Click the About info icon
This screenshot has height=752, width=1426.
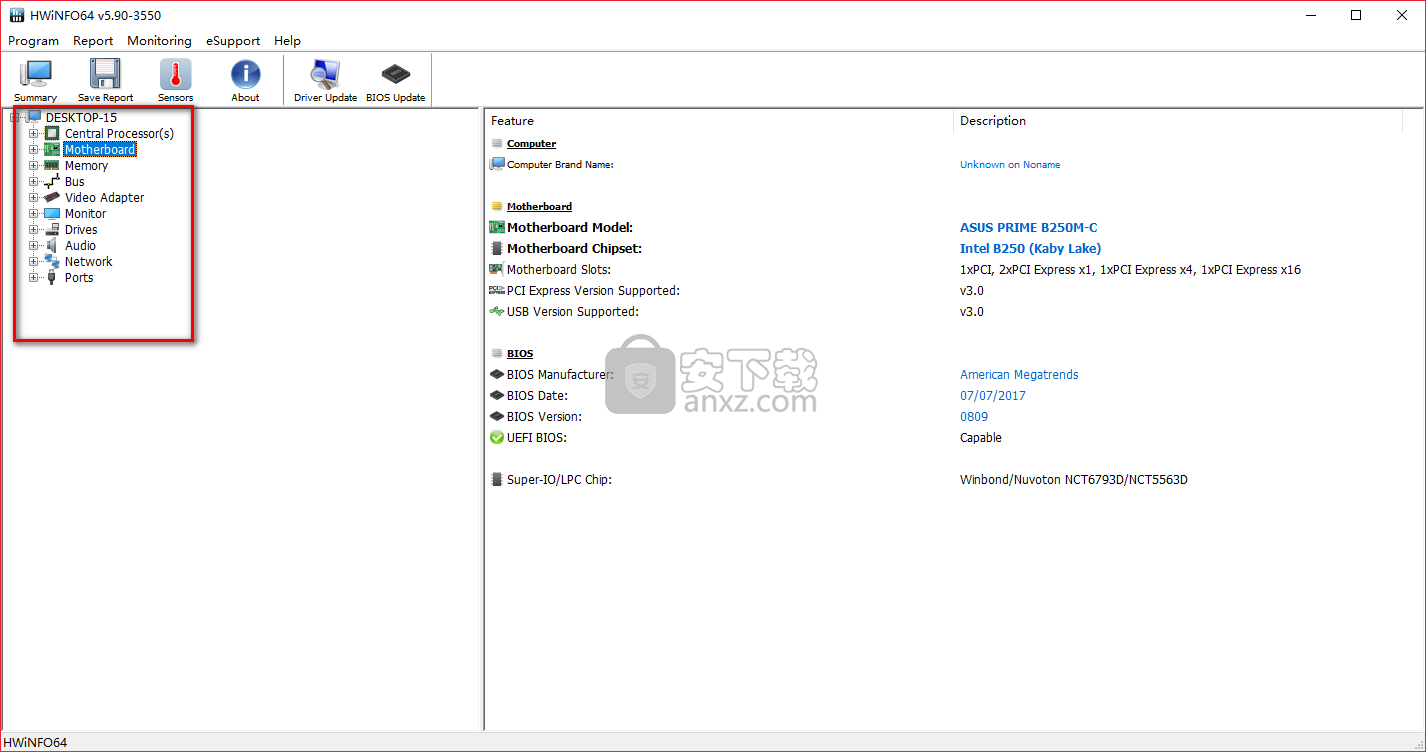tap(245, 74)
